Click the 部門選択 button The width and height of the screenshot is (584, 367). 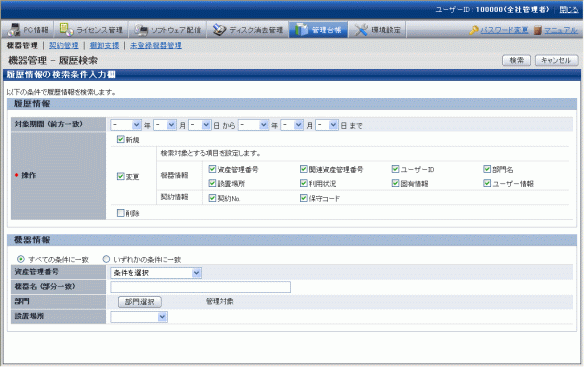(x=140, y=302)
